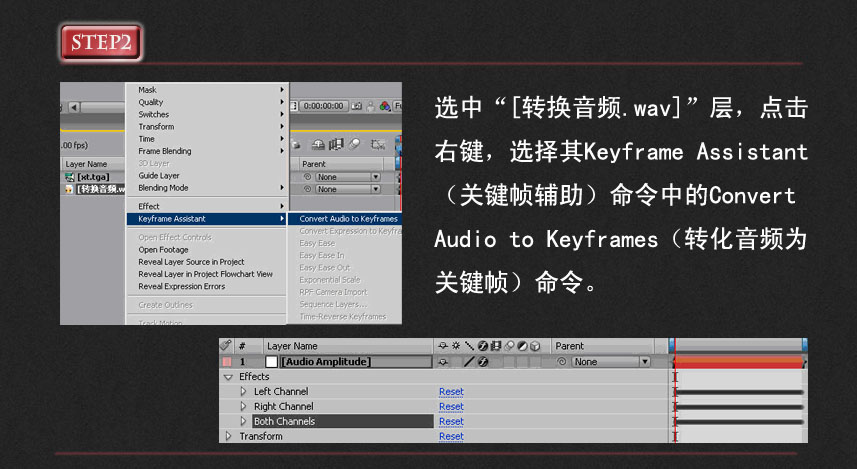
Task: Enable 3D layer box on Audio Amplitude row
Action: 535,361
